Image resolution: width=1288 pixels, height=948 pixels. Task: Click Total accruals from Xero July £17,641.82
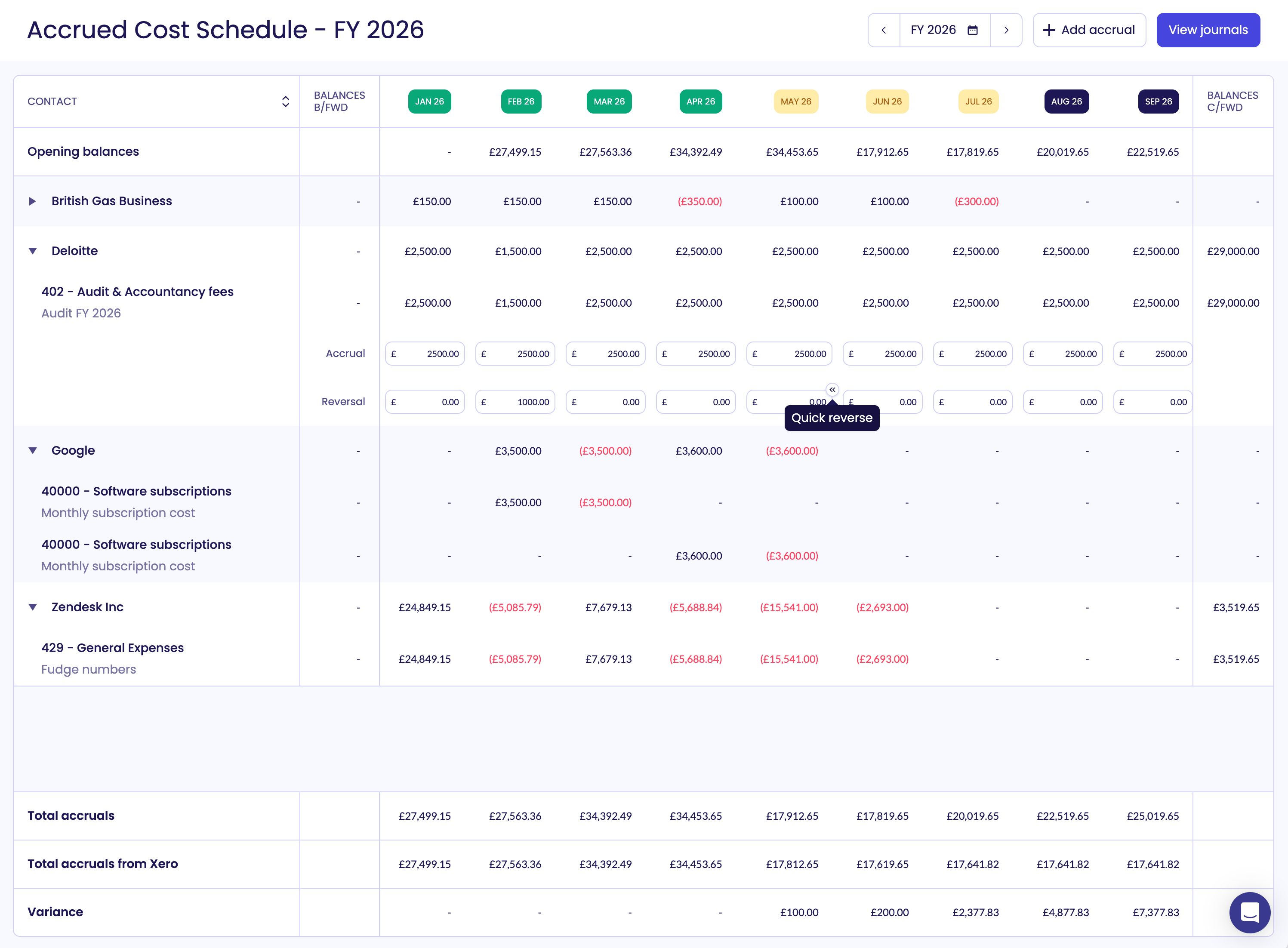click(972, 864)
